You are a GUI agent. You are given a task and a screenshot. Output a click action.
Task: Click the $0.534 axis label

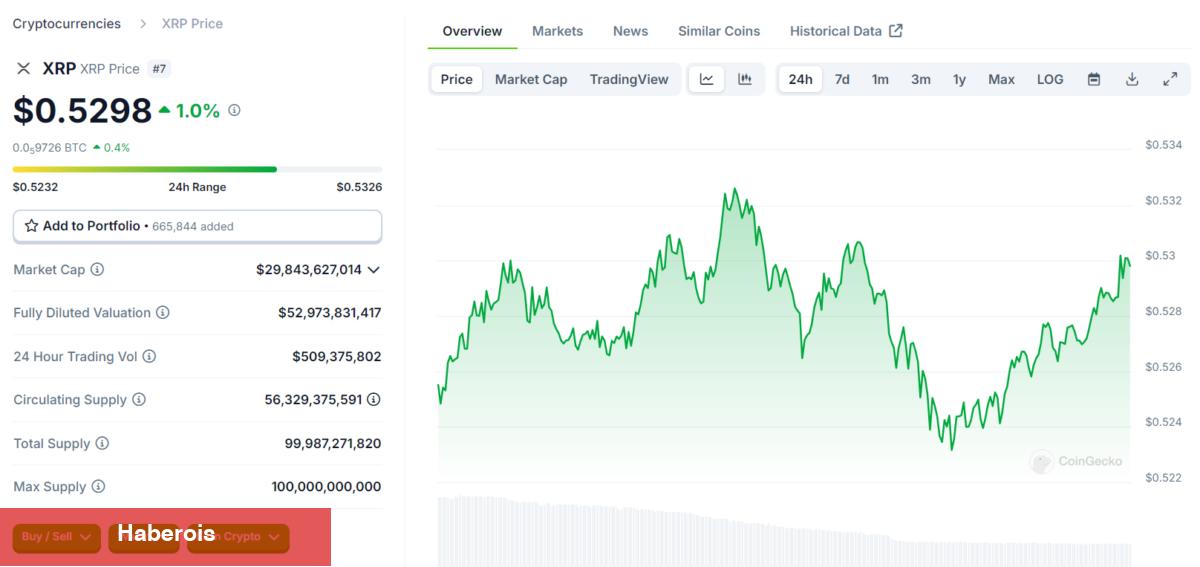pos(1164,145)
